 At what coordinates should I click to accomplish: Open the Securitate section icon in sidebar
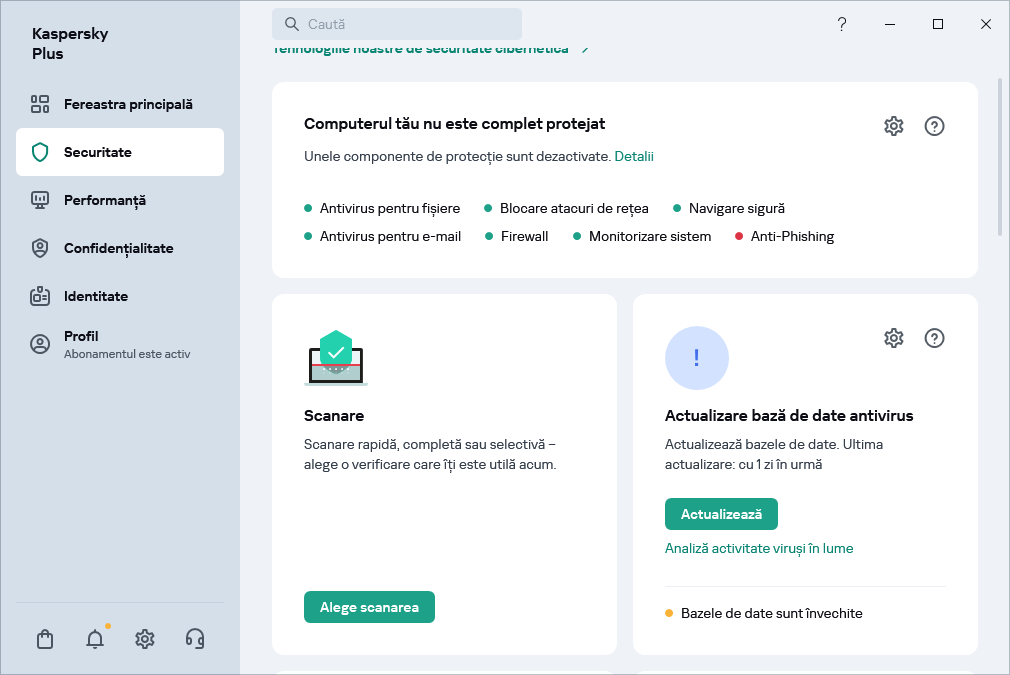click(x=40, y=152)
